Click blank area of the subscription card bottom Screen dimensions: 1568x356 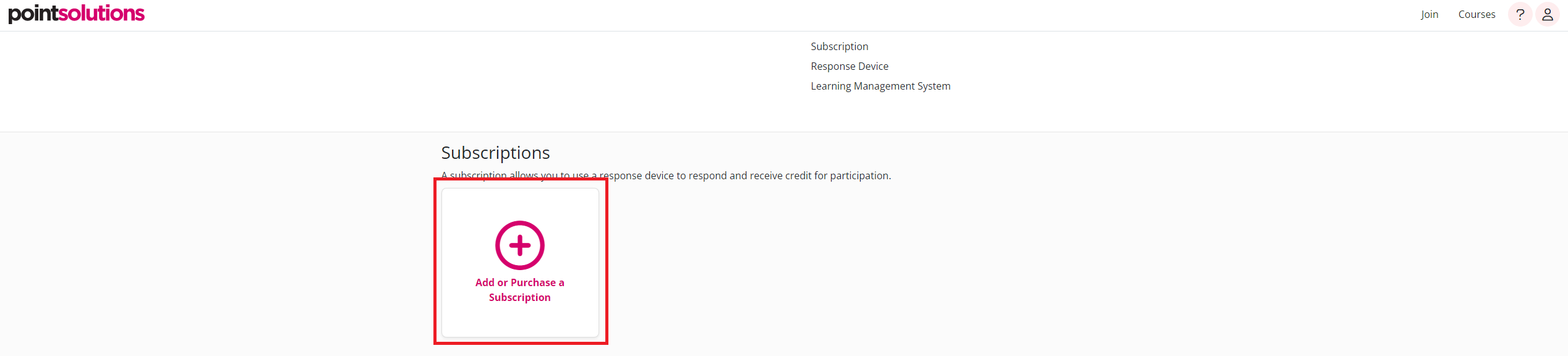[520, 322]
